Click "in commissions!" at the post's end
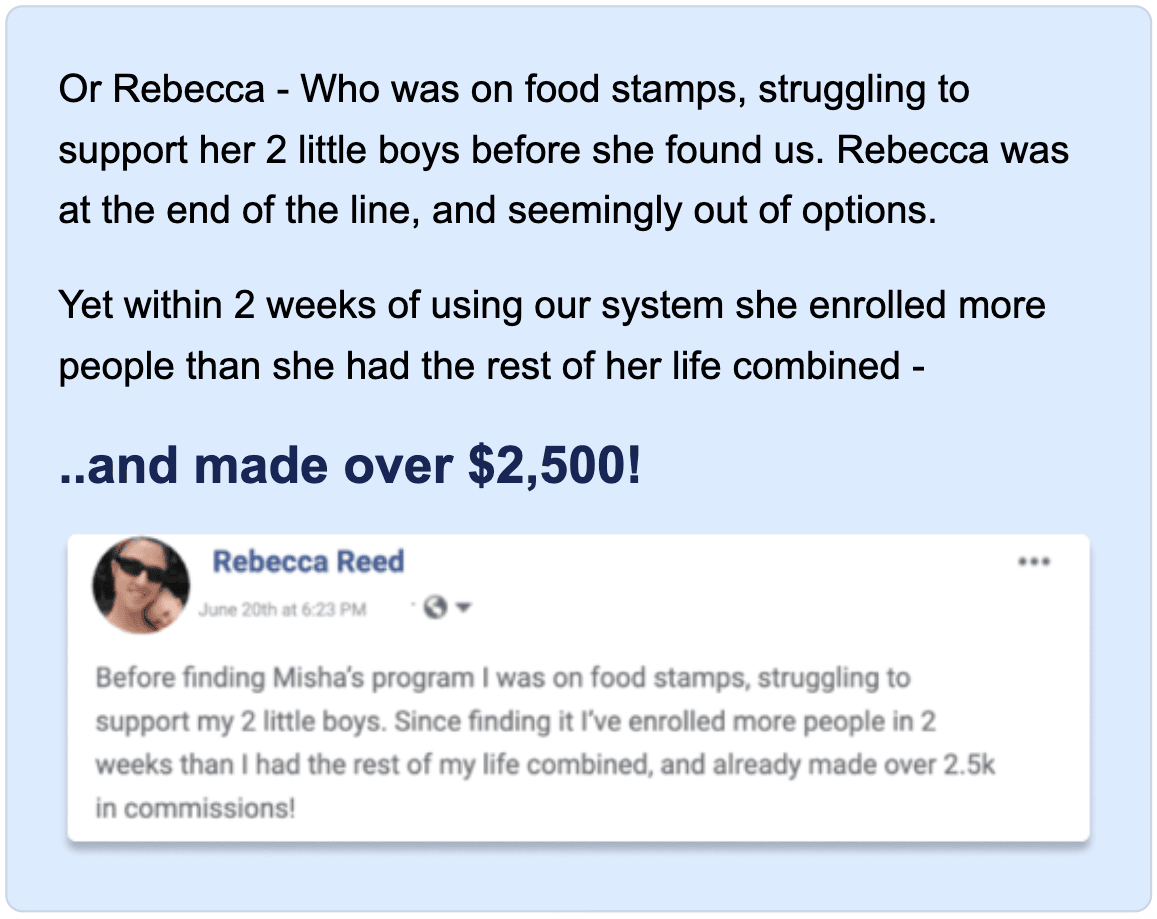The height and width of the screenshot is (919, 1157). click(195, 809)
